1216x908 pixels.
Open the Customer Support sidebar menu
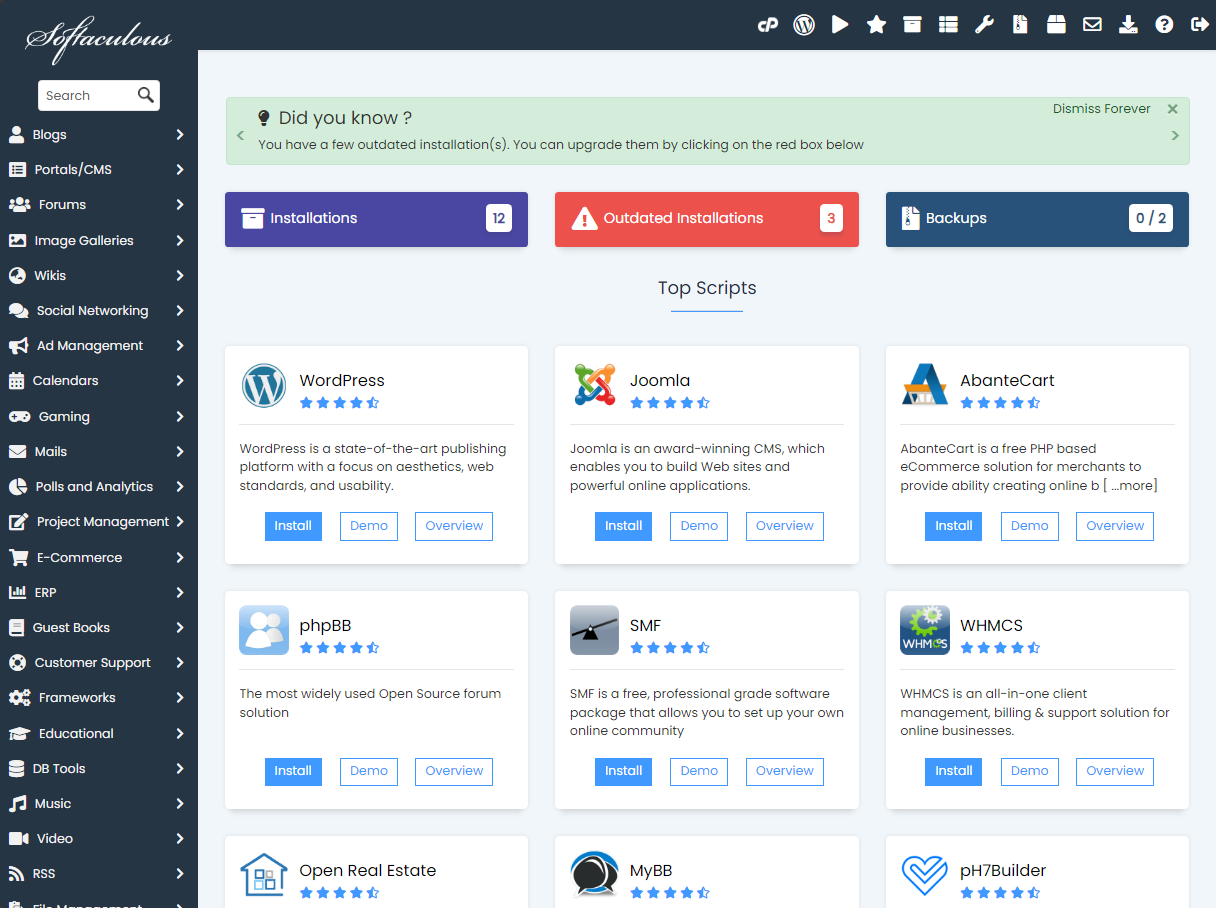[x=98, y=662]
